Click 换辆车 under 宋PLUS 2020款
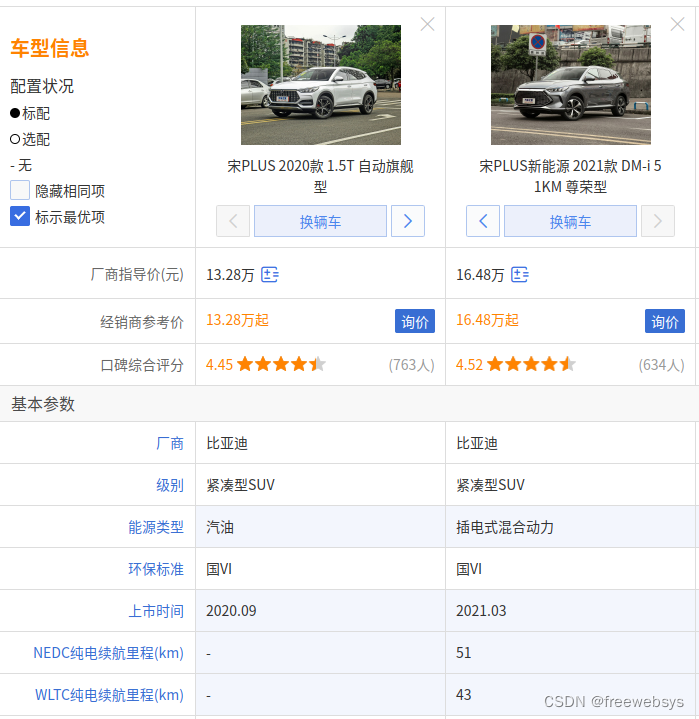This screenshot has height=719, width=699. [x=320, y=221]
